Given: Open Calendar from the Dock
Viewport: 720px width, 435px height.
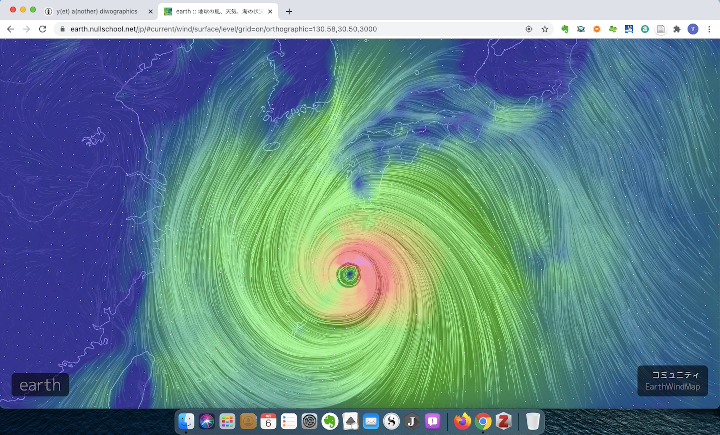Looking at the screenshot, I should tap(268, 421).
